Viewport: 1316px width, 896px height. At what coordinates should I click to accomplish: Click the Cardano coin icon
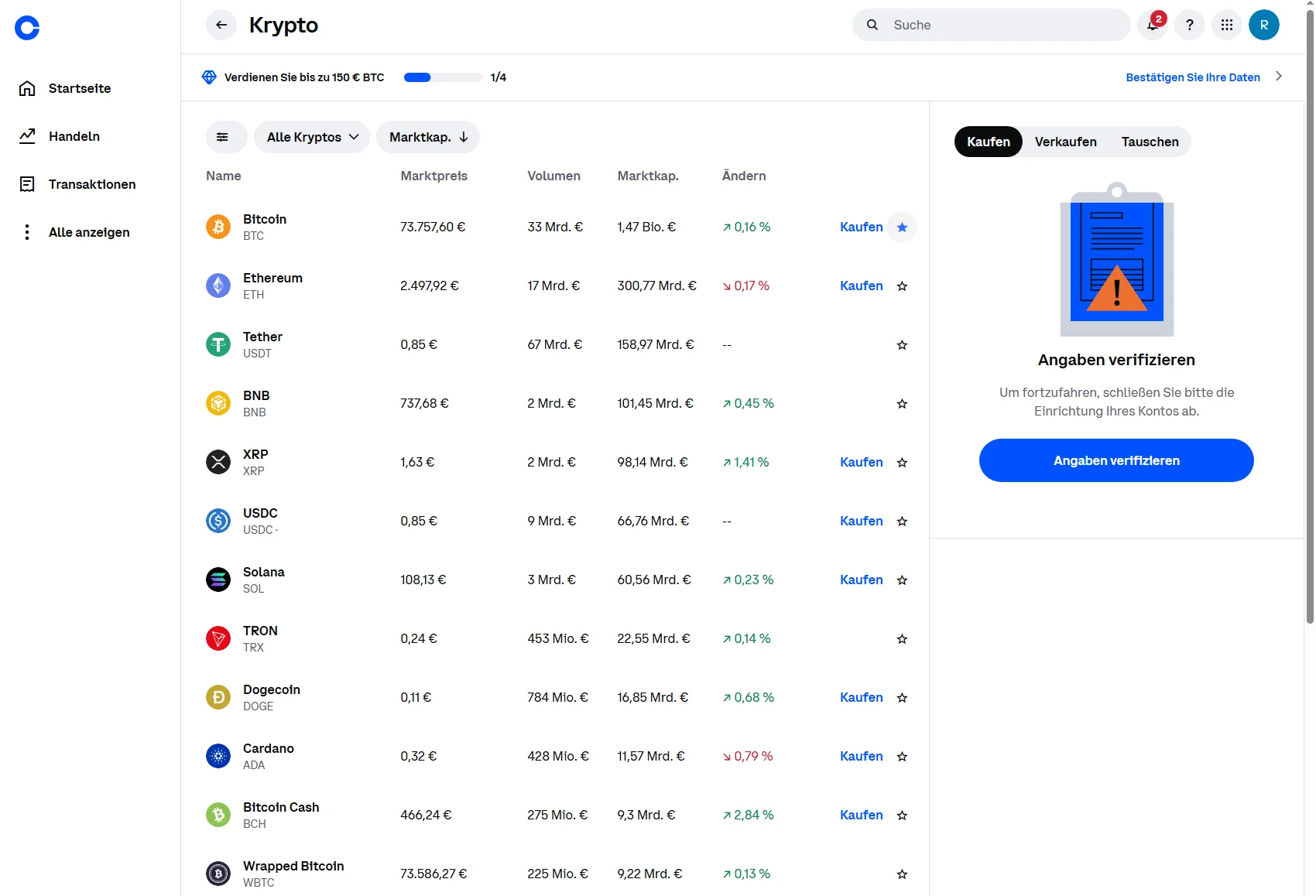(x=218, y=756)
